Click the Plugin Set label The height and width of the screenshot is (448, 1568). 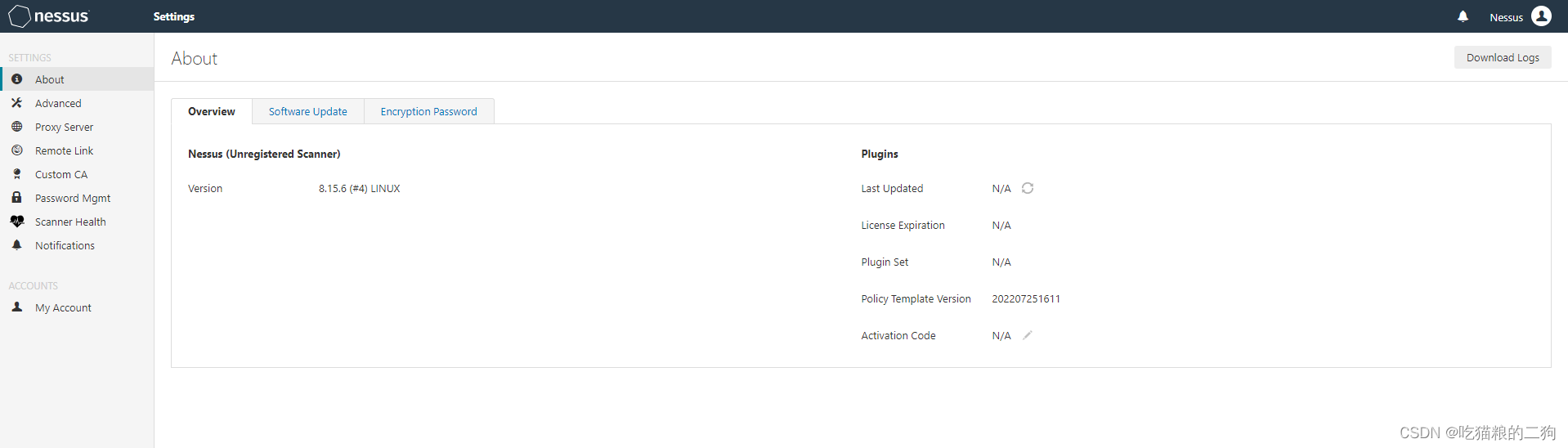click(885, 262)
